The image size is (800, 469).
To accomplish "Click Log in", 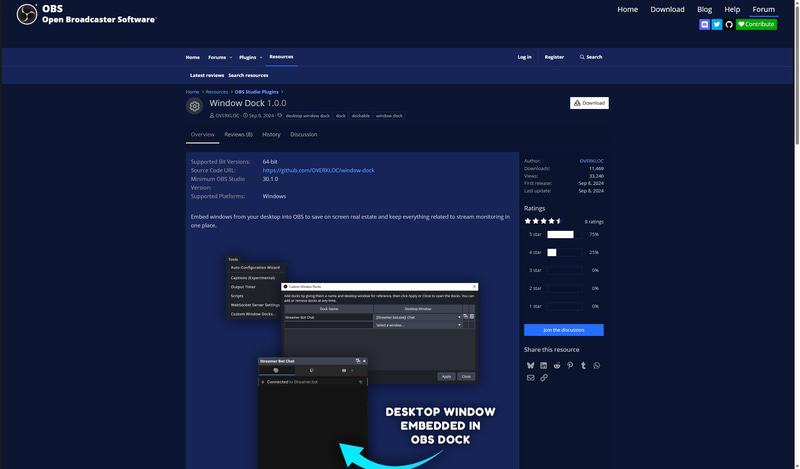I will tap(524, 57).
